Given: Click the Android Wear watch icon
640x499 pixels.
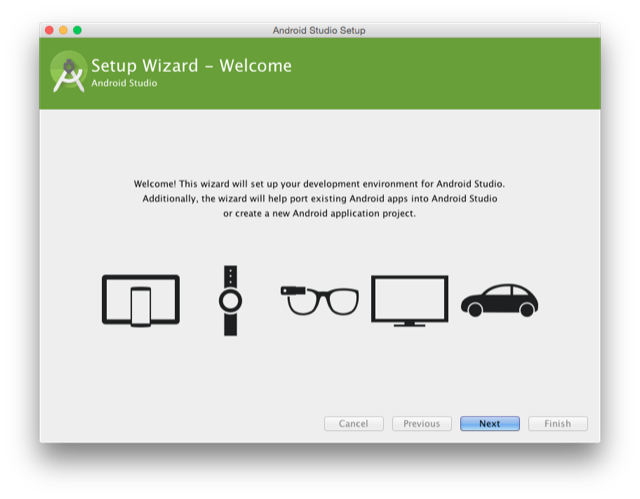Looking at the screenshot, I should (x=231, y=301).
